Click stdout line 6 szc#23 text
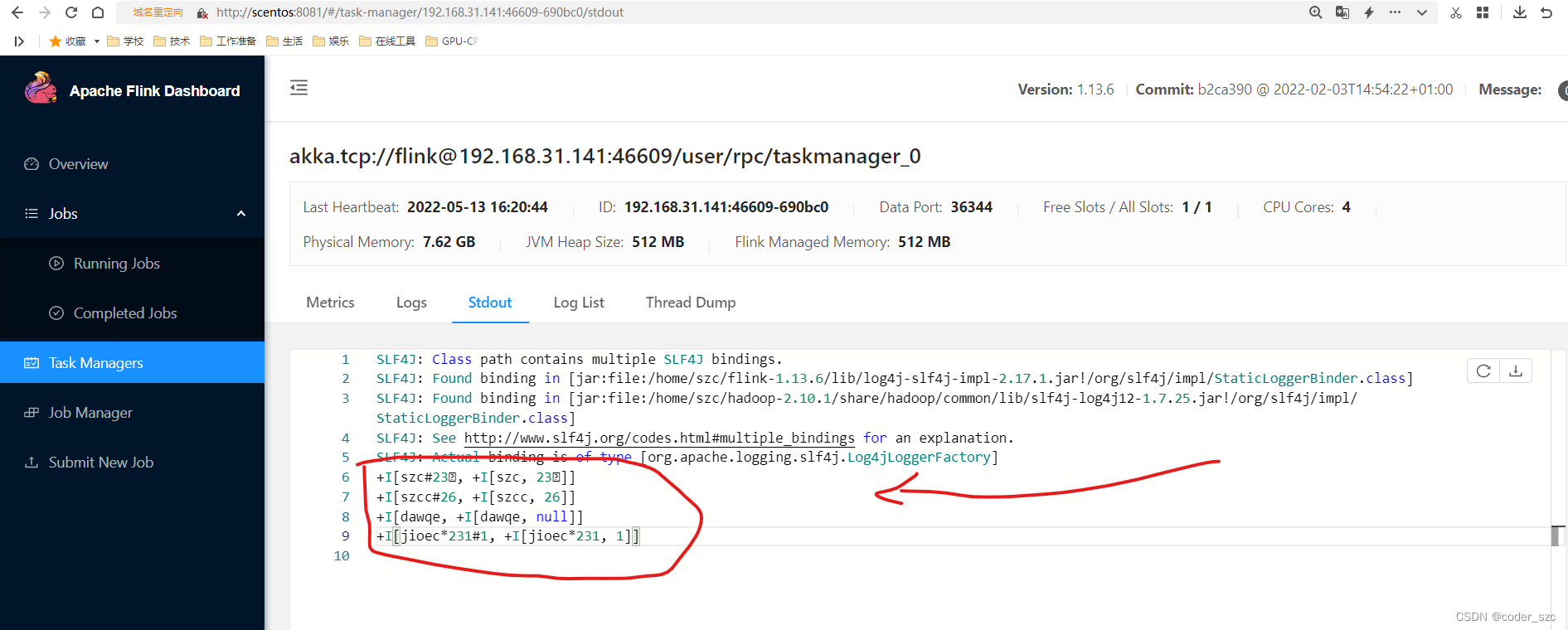Viewport: 1568px width, 630px height. [x=476, y=477]
